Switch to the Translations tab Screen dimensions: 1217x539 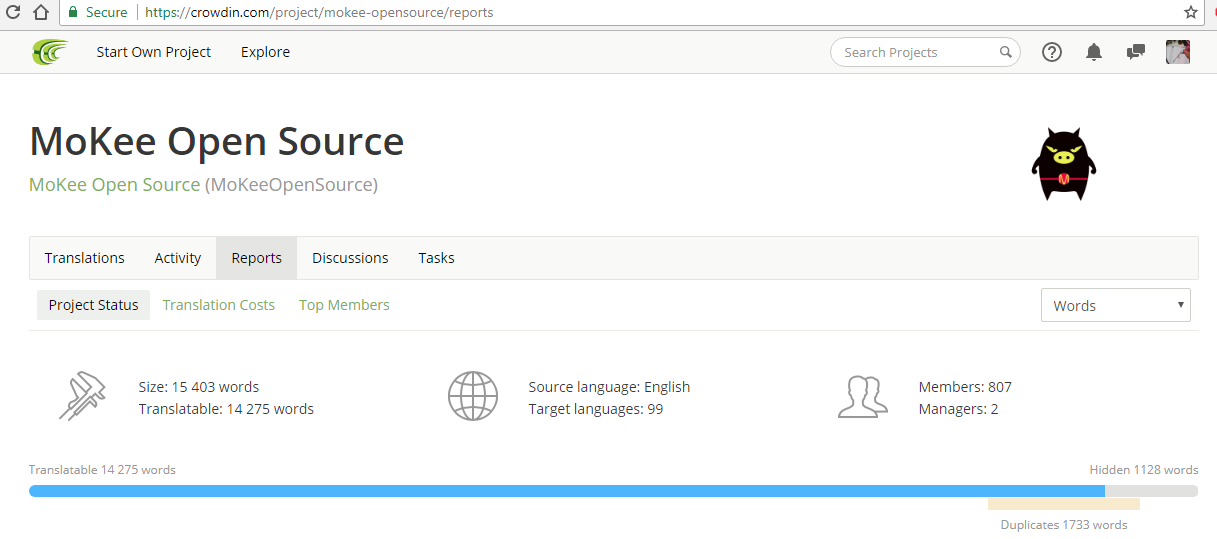(x=85, y=258)
